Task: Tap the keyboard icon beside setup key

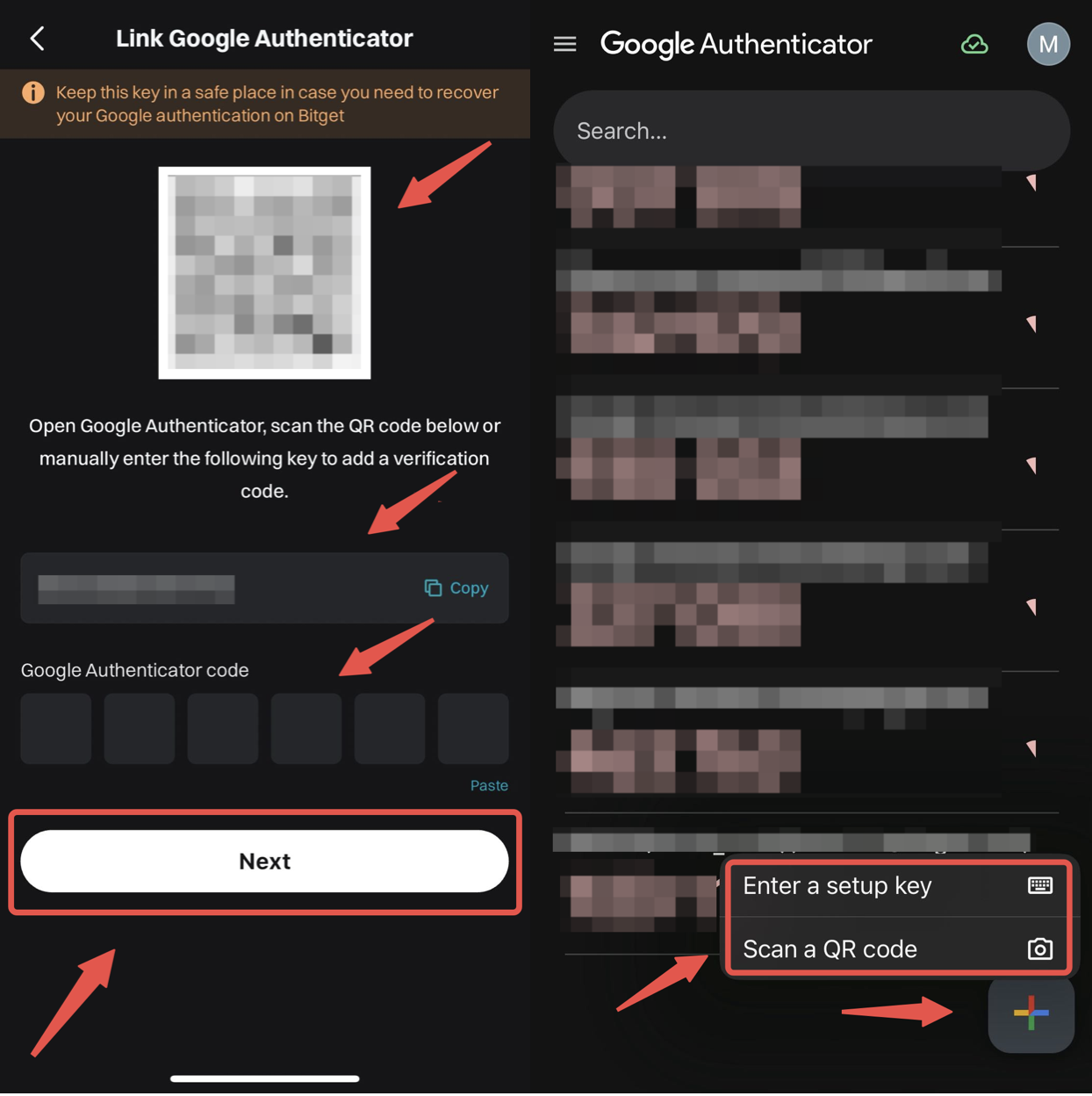Action: (1040, 885)
